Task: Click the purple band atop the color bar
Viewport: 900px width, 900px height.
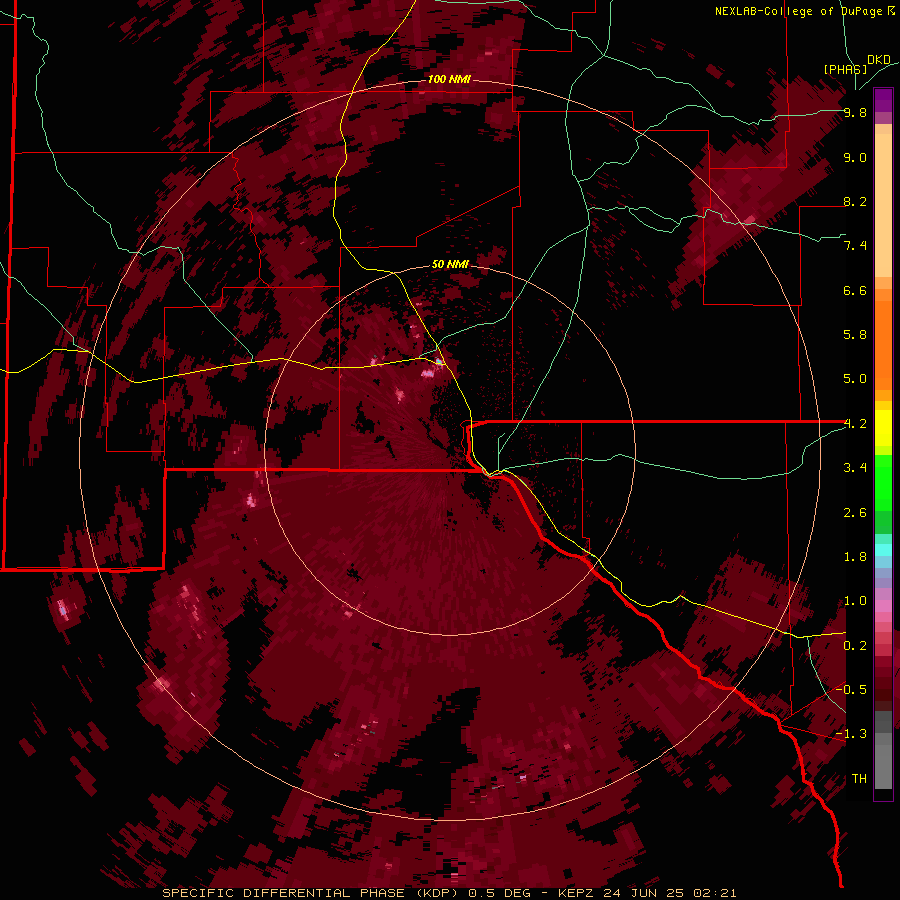Action: click(883, 100)
